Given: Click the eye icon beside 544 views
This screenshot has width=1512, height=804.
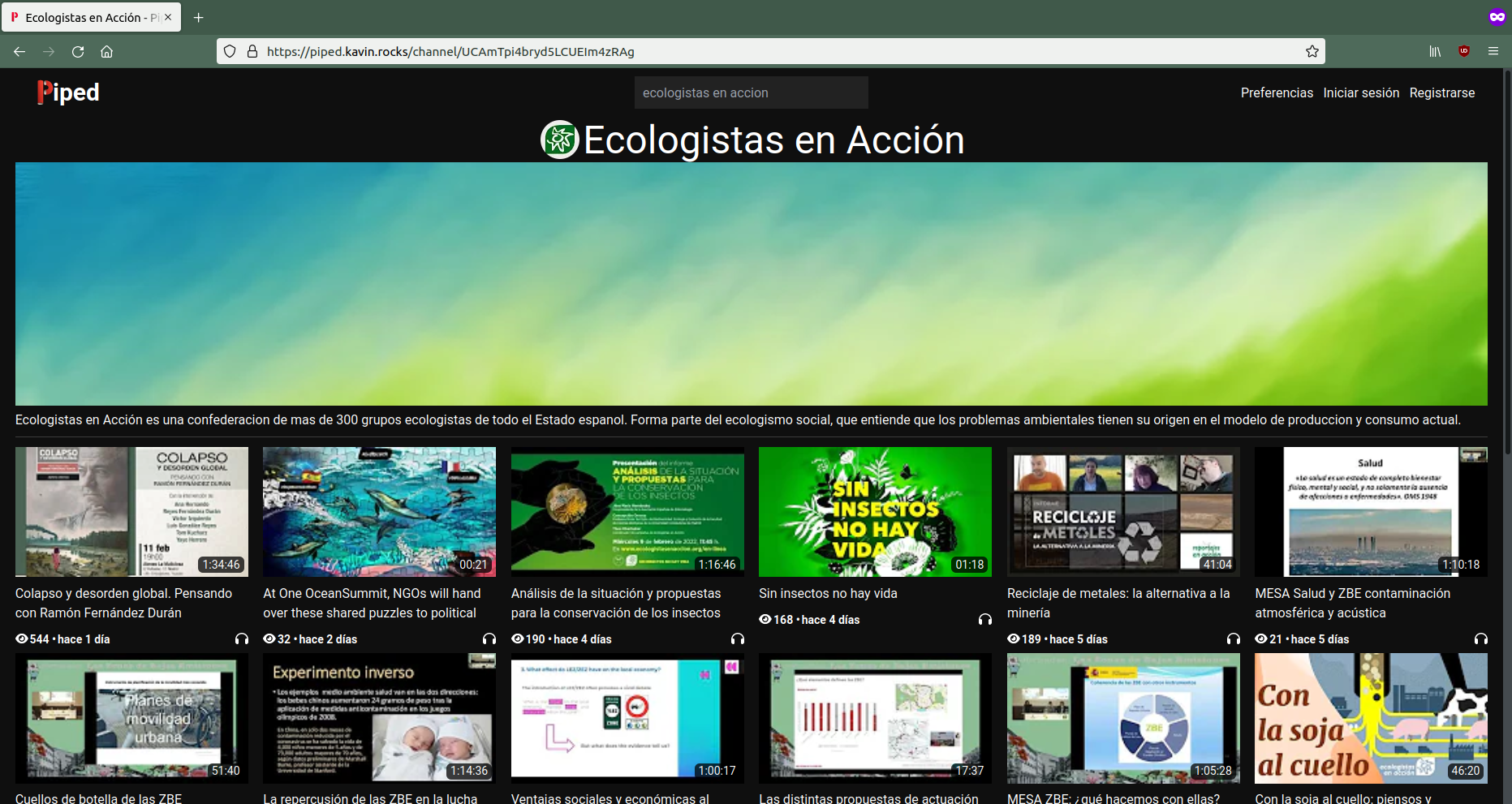Looking at the screenshot, I should click(22, 639).
